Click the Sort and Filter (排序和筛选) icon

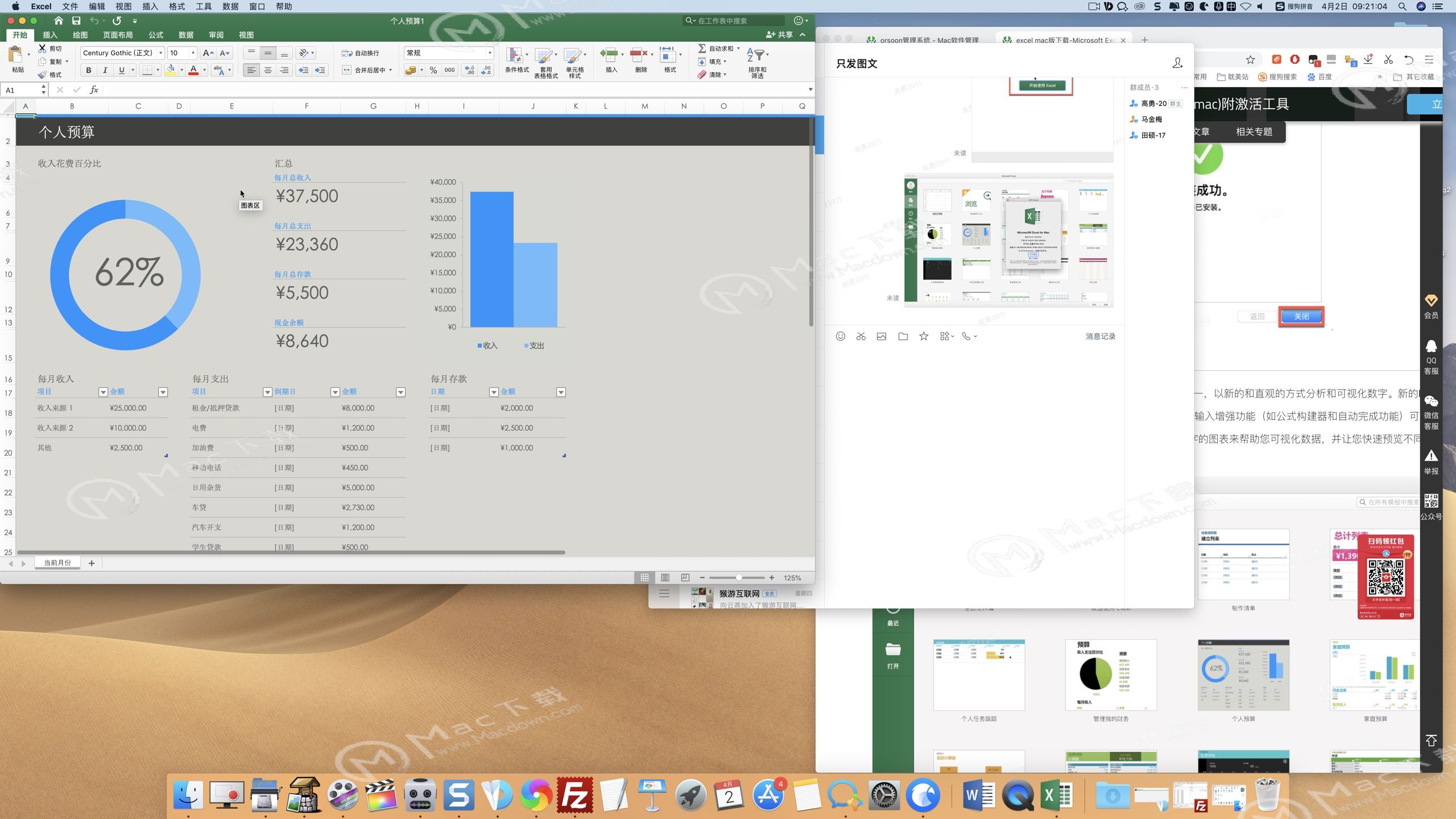pos(756,55)
